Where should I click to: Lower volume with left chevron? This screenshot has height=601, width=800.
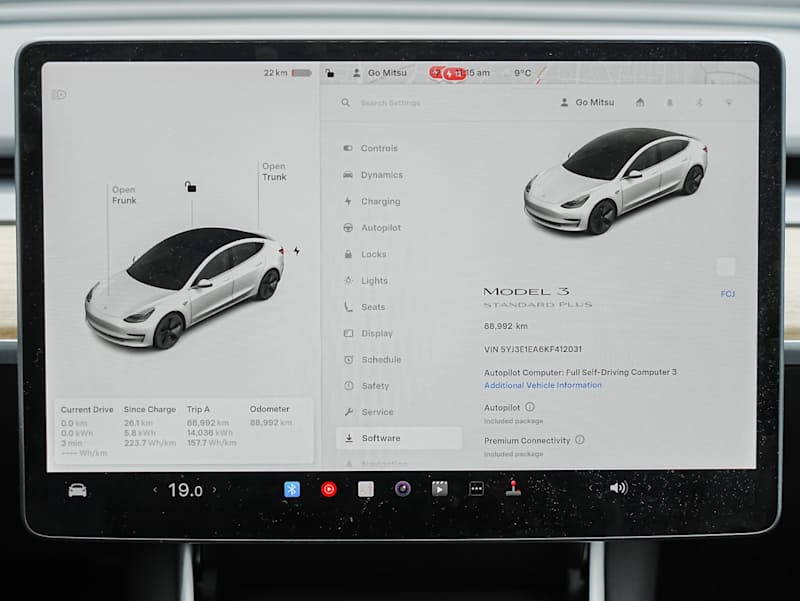[590, 488]
